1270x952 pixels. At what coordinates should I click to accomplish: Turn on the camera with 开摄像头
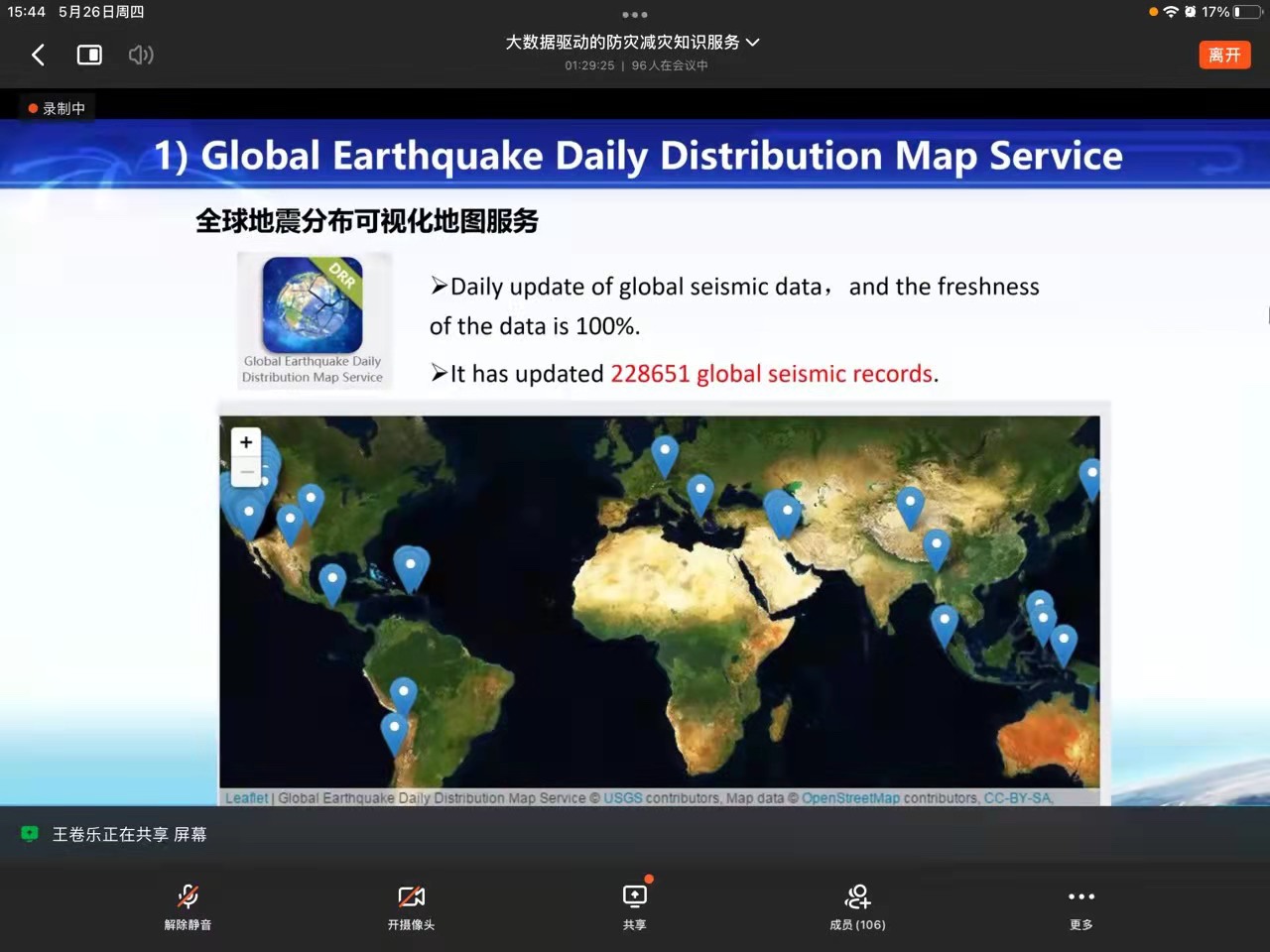click(x=411, y=906)
